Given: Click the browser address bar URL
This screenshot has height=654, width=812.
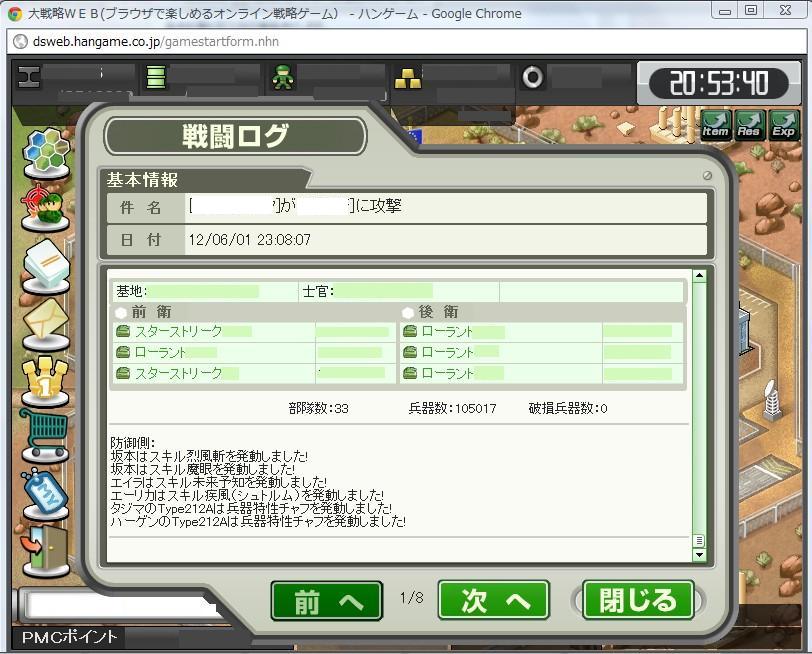Looking at the screenshot, I should tap(155, 41).
